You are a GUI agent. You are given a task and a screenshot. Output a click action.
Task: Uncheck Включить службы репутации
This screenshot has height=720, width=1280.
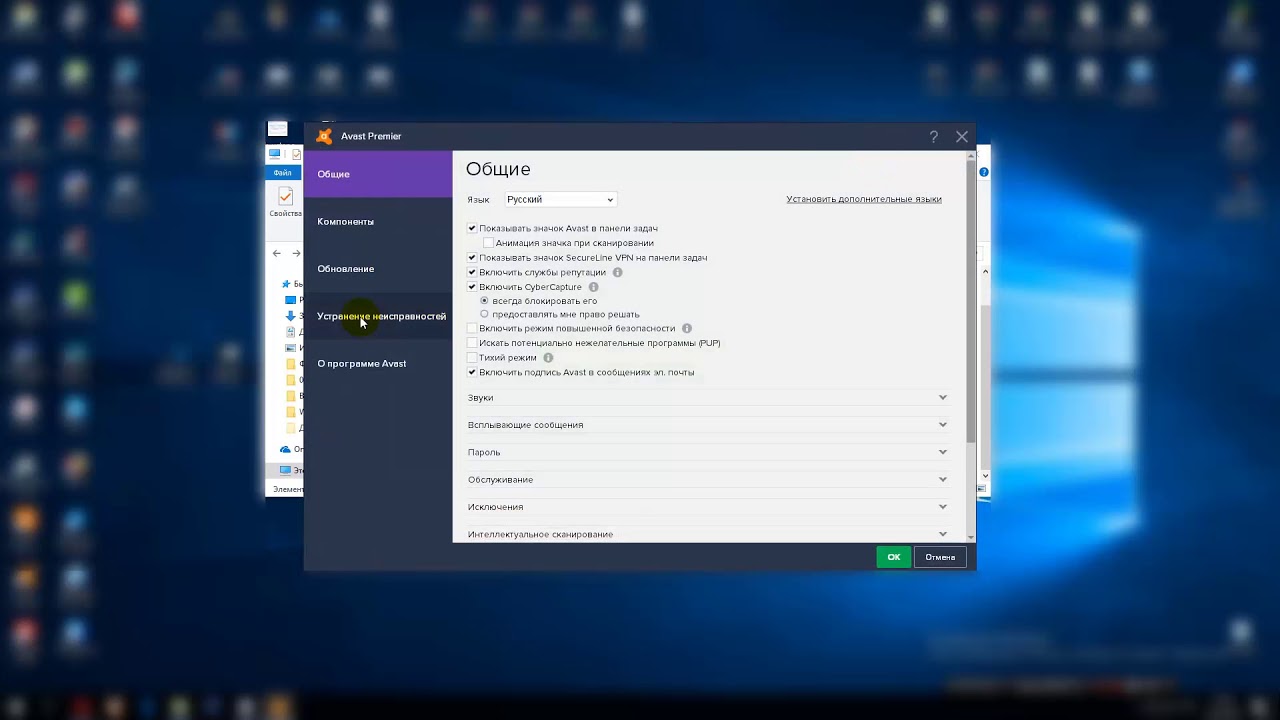pyautogui.click(x=472, y=272)
